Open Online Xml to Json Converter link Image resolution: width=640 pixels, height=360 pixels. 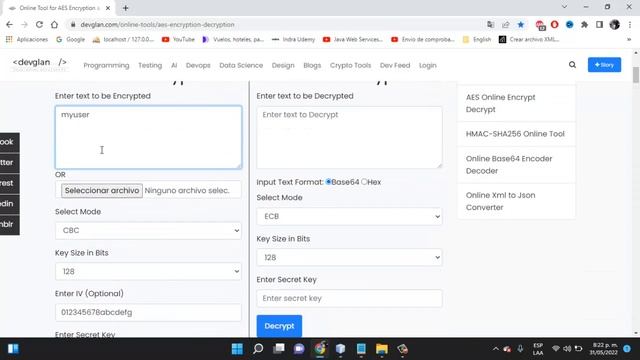pyautogui.click(x=500, y=201)
